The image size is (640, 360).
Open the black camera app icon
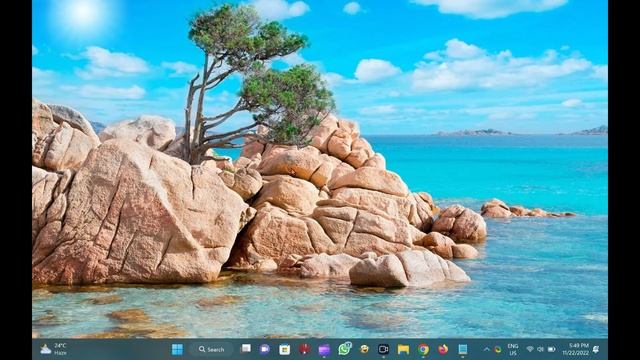[383, 349]
